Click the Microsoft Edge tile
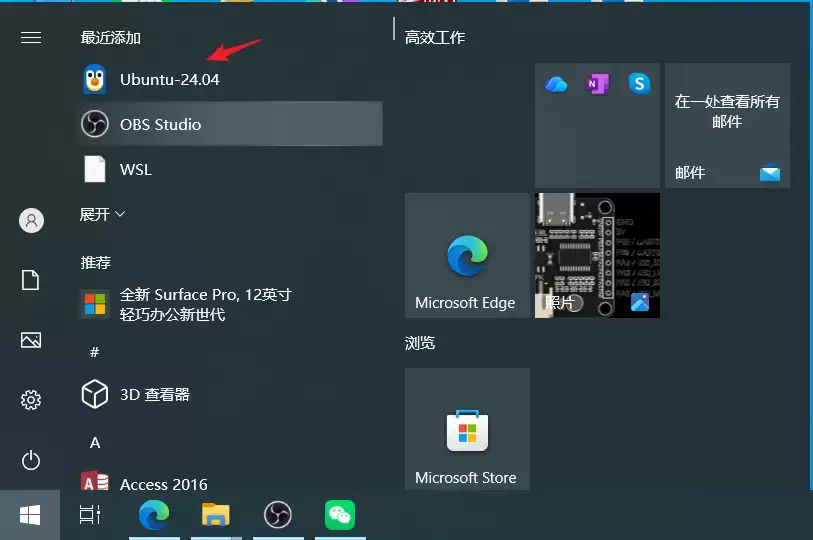 click(466, 256)
